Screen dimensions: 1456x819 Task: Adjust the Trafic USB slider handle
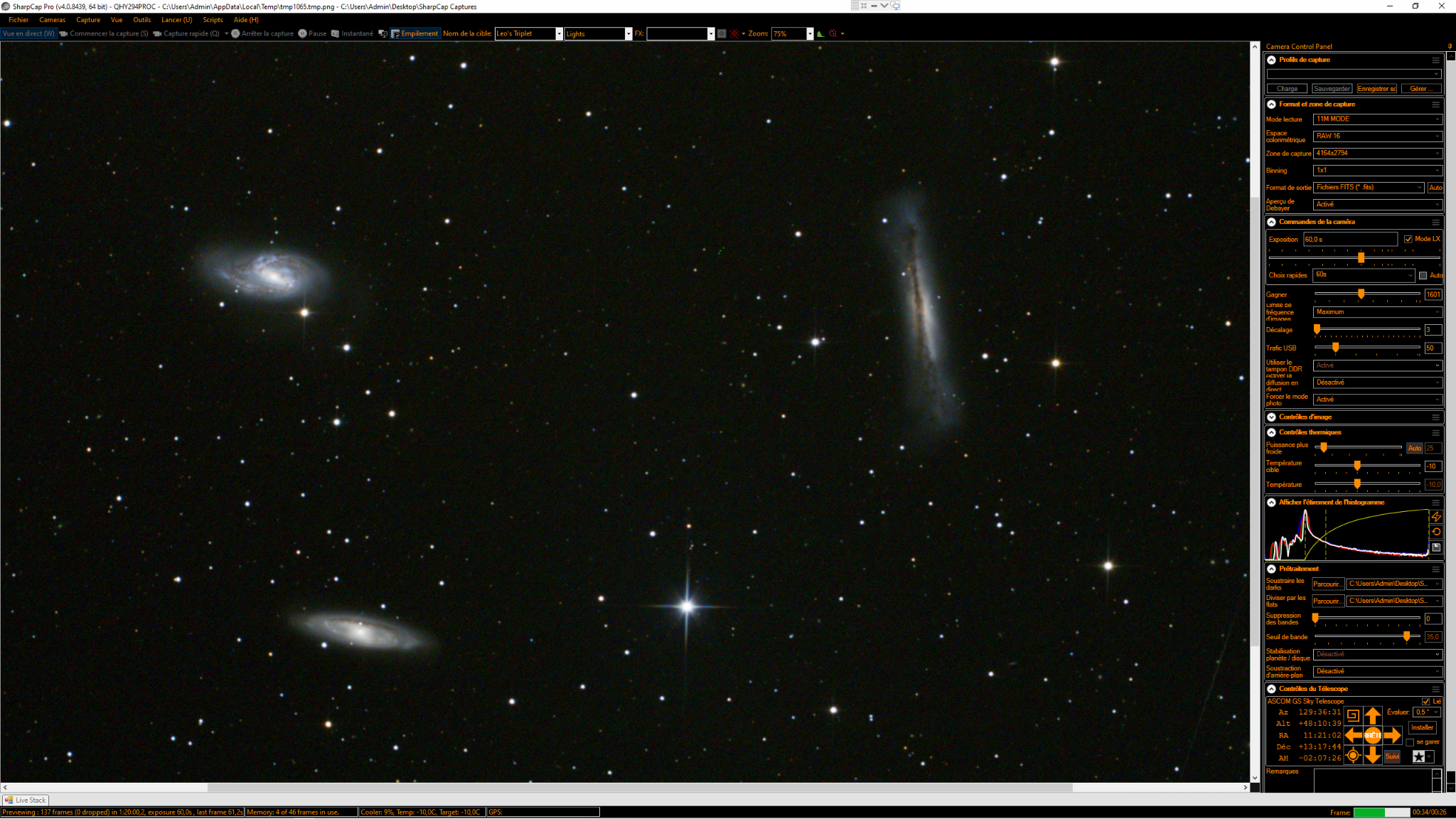1335,348
